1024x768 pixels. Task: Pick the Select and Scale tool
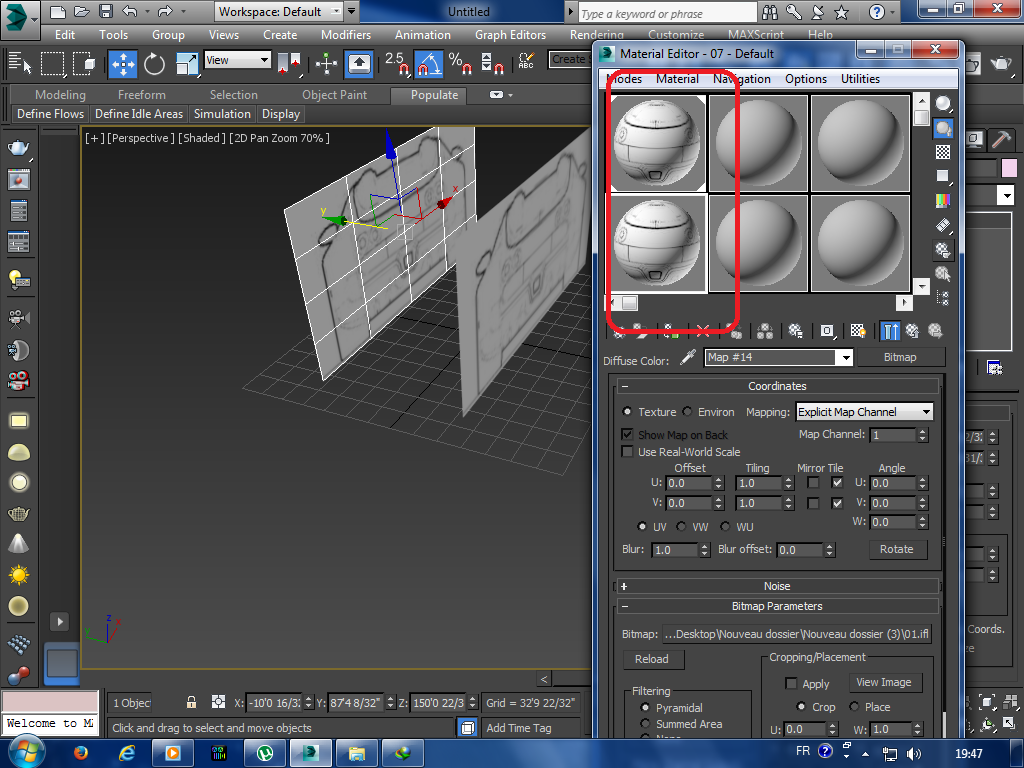(x=187, y=63)
